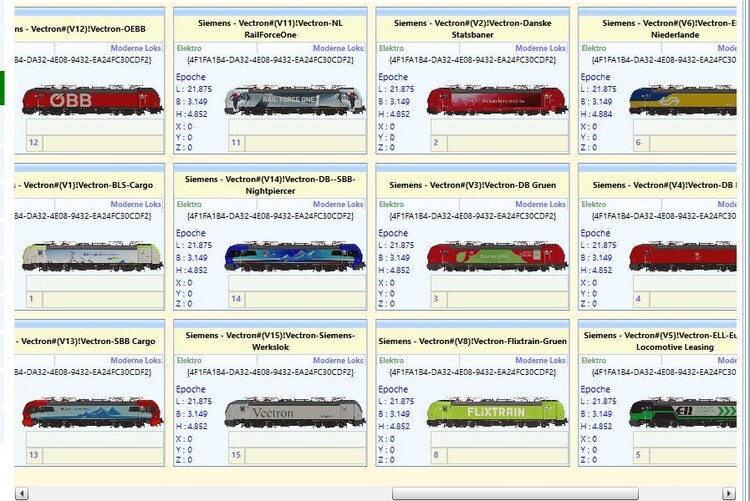
Task: Click title 'Vectron#(V2)!Vectron-Danske Statsbaner'
Action: (473, 29)
